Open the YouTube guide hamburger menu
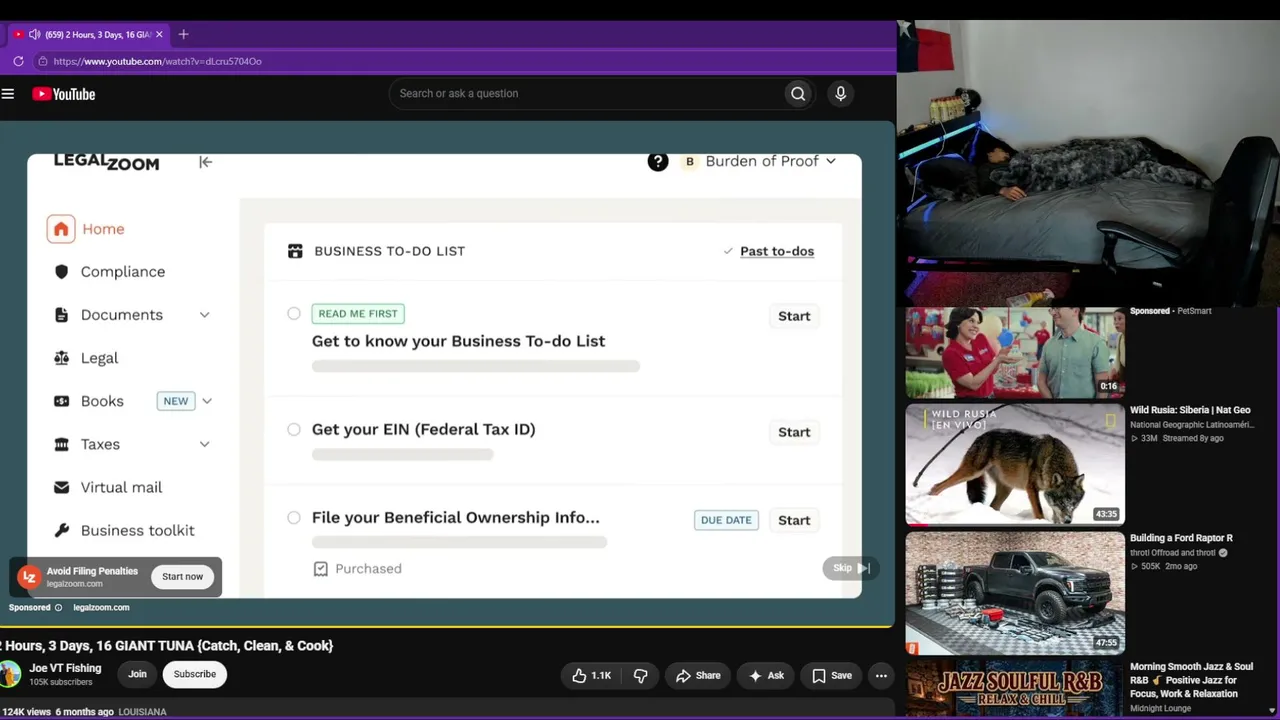This screenshot has height=720, width=1280. coord(8,94)
